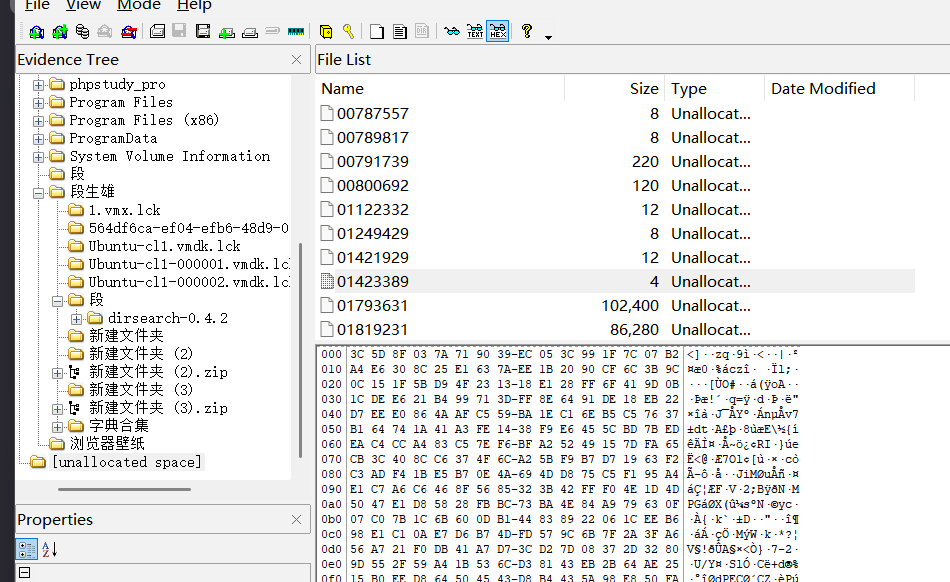The image size is (950, 582).
Task: Collapse the 段生雄 folder node
Action: click(x=38, y=193)
